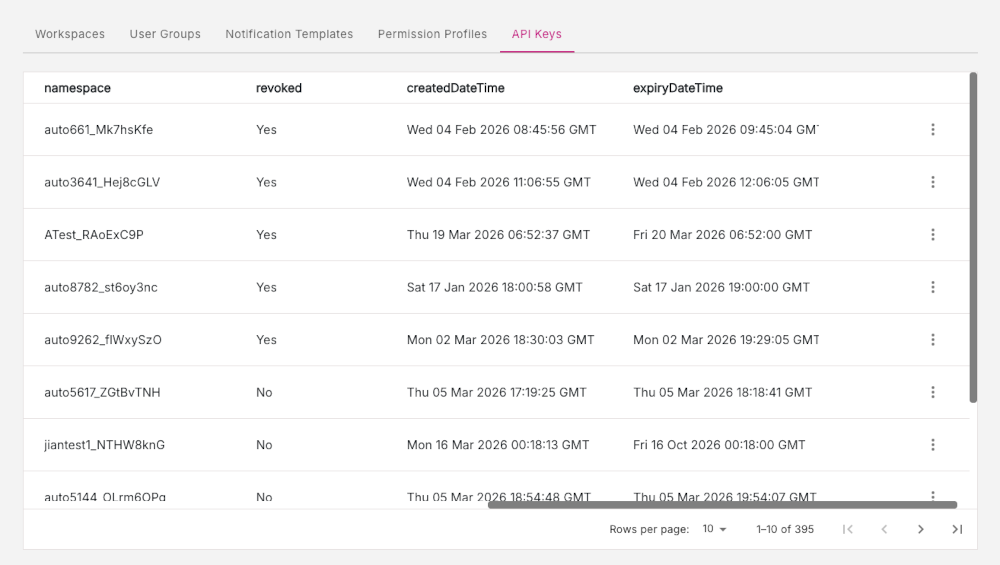The image size is (1000, 565).
Task: Go to the Permission Profiles tab
Action: pyautogui.click(x=432, y=34)
